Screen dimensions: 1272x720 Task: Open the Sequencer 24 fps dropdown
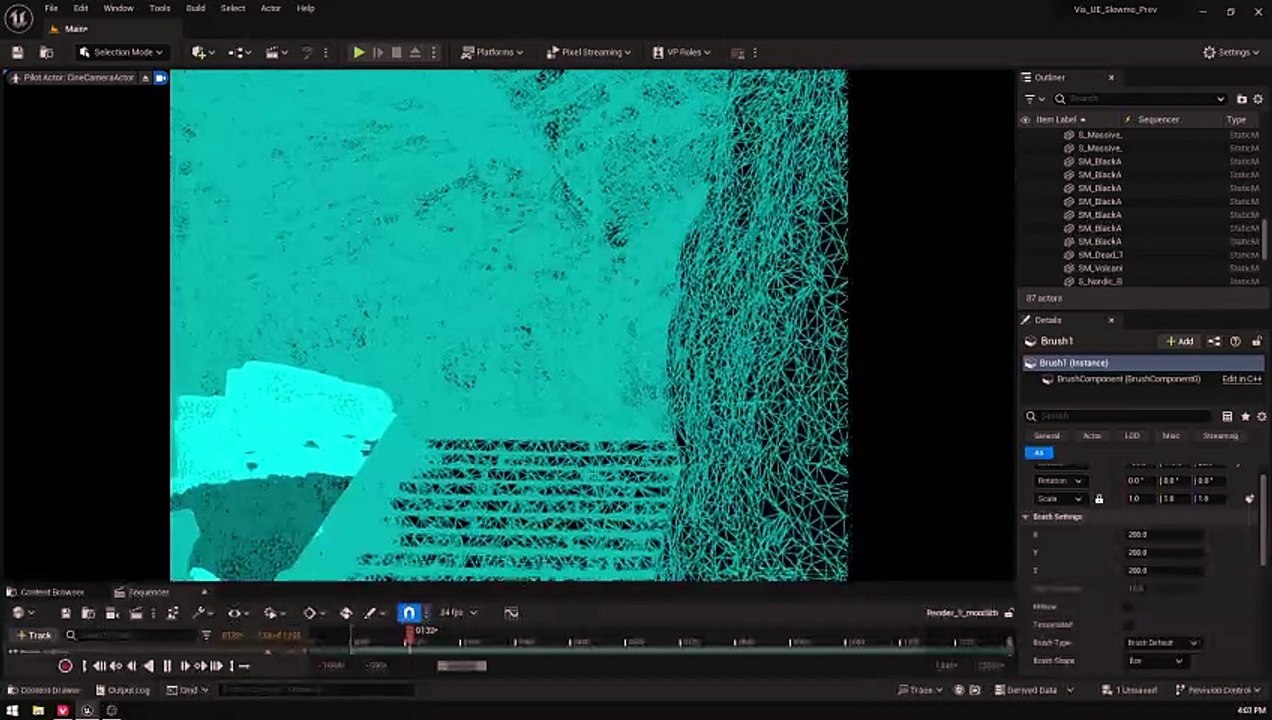click(458, 613)
